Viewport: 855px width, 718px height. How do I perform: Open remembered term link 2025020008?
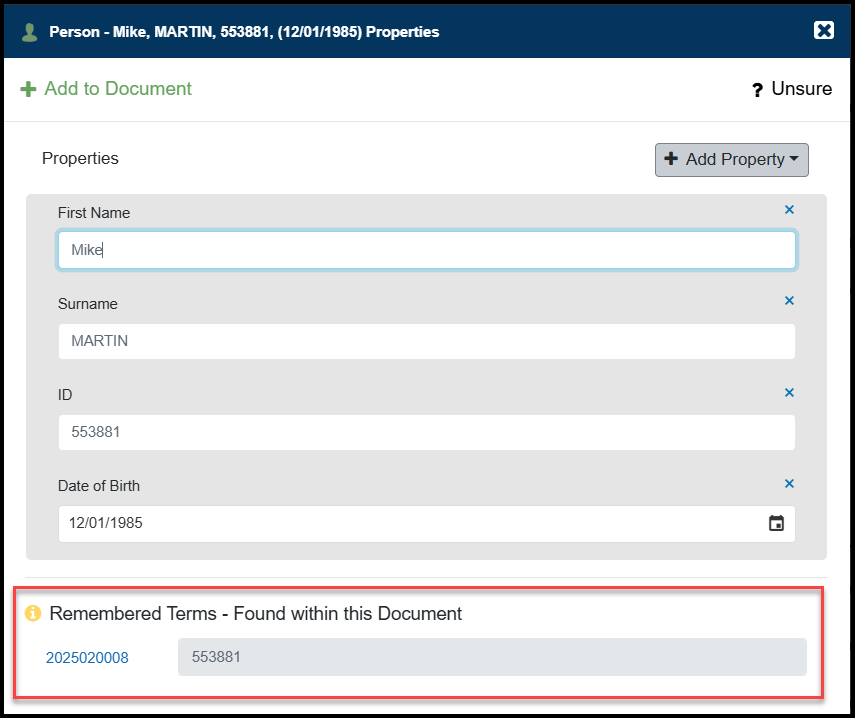coord(87,657)
